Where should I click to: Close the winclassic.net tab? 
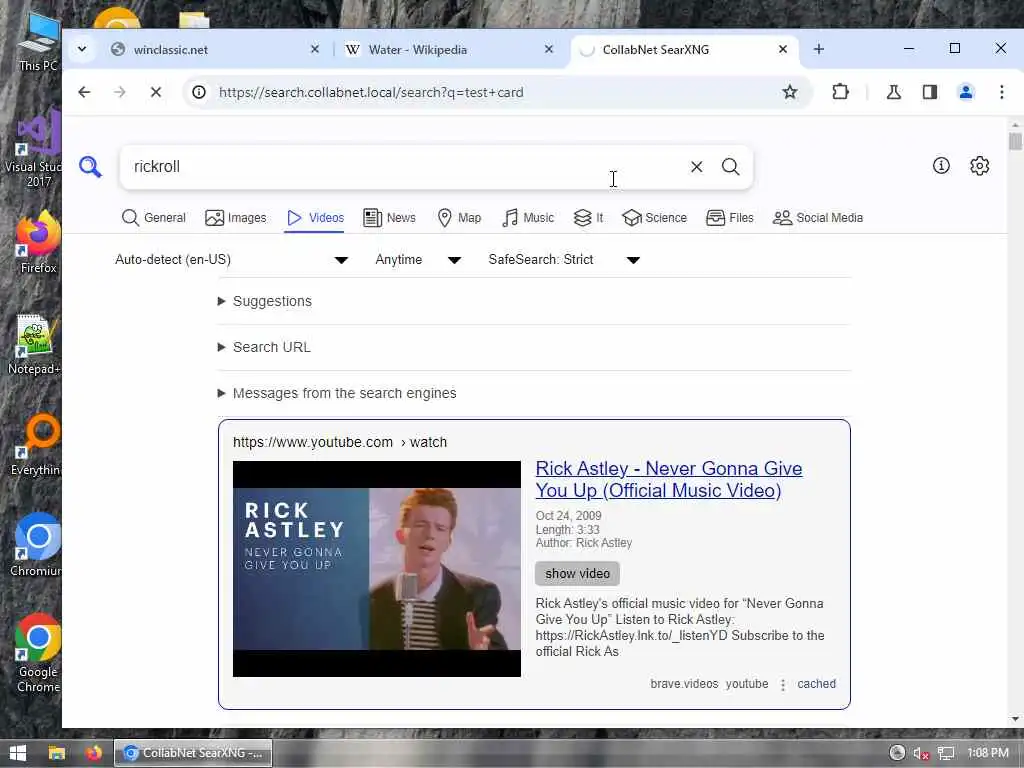(x=315, y=49)
